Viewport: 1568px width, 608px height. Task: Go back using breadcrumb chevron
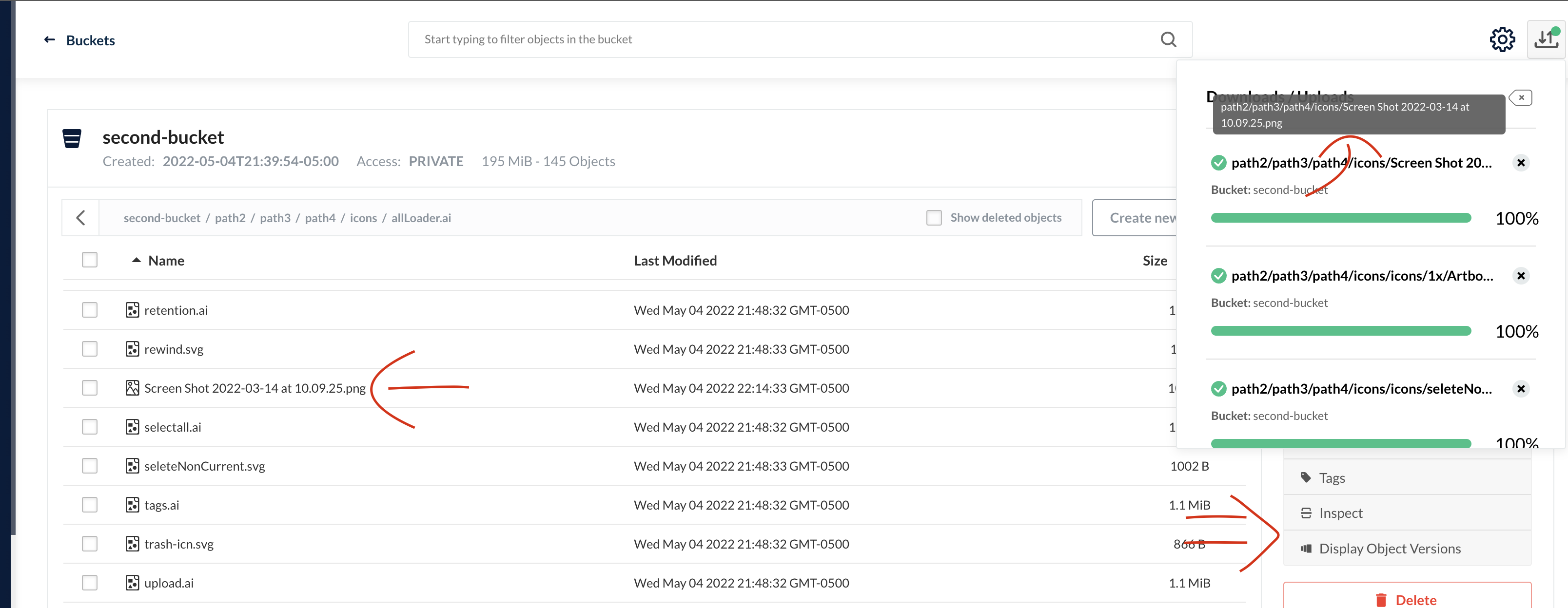pyautogui.click(x=80, y=218)
